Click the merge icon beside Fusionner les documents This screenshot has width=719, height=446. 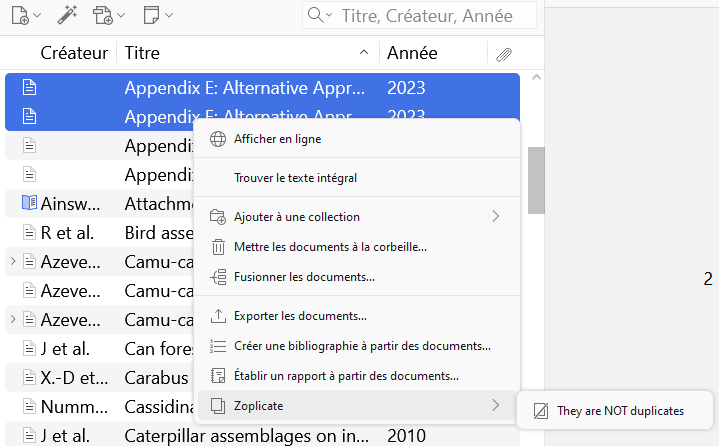[218, 277]
